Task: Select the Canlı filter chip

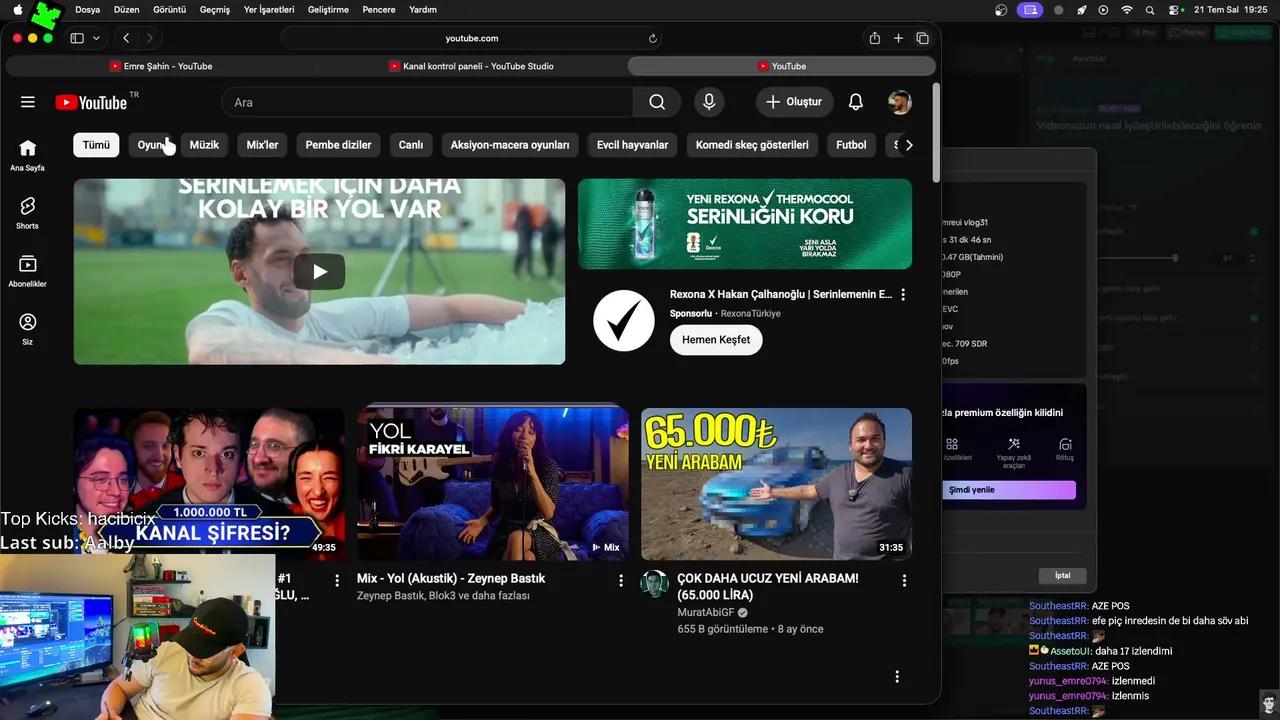Action: coord(411,145)
